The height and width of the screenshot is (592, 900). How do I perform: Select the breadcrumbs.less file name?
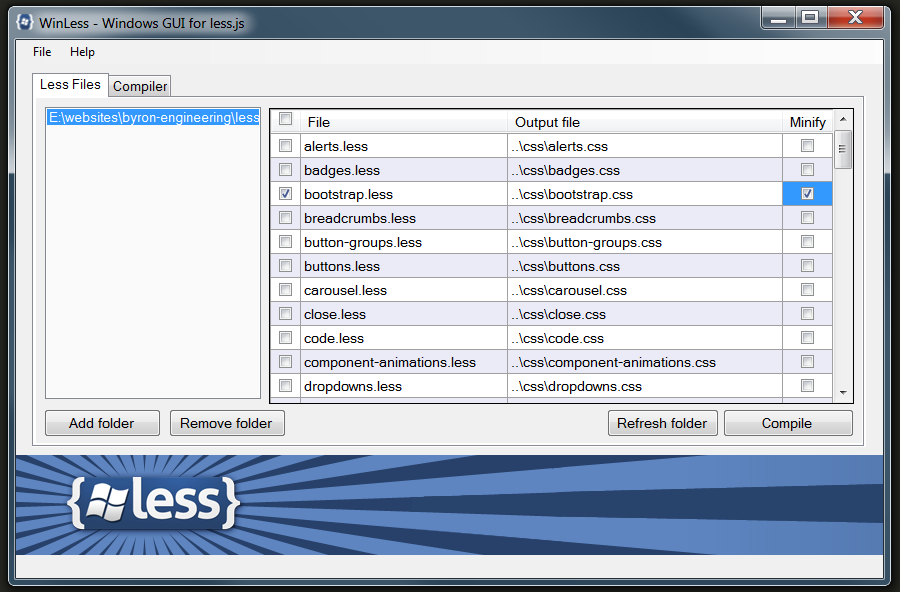(360, 219)
